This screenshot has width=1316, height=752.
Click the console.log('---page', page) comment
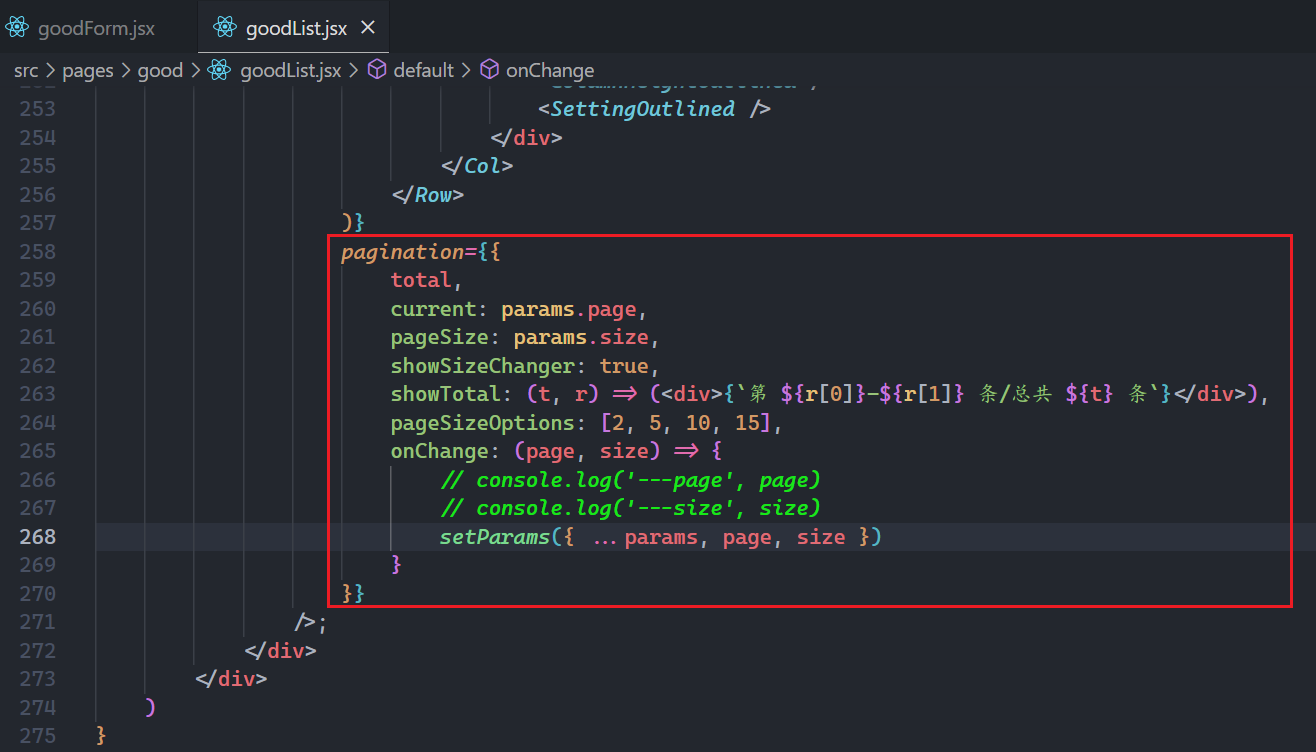coord(630,479)
